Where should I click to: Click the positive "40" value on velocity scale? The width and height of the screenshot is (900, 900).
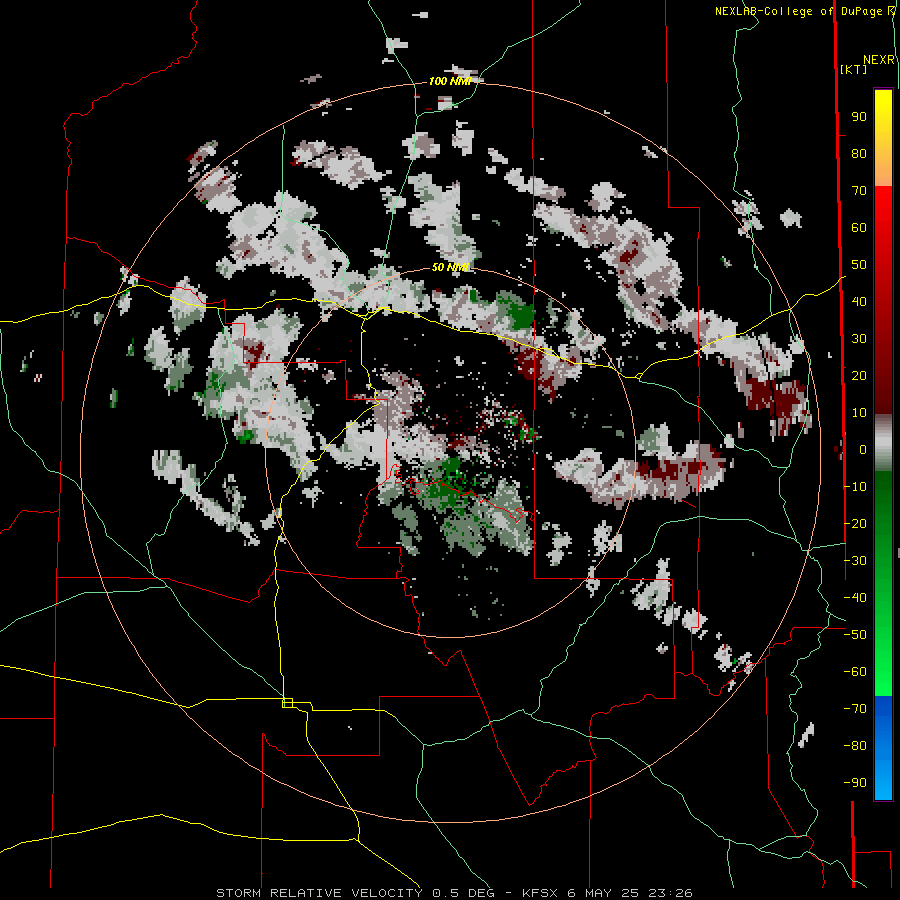tap(859, 302)
